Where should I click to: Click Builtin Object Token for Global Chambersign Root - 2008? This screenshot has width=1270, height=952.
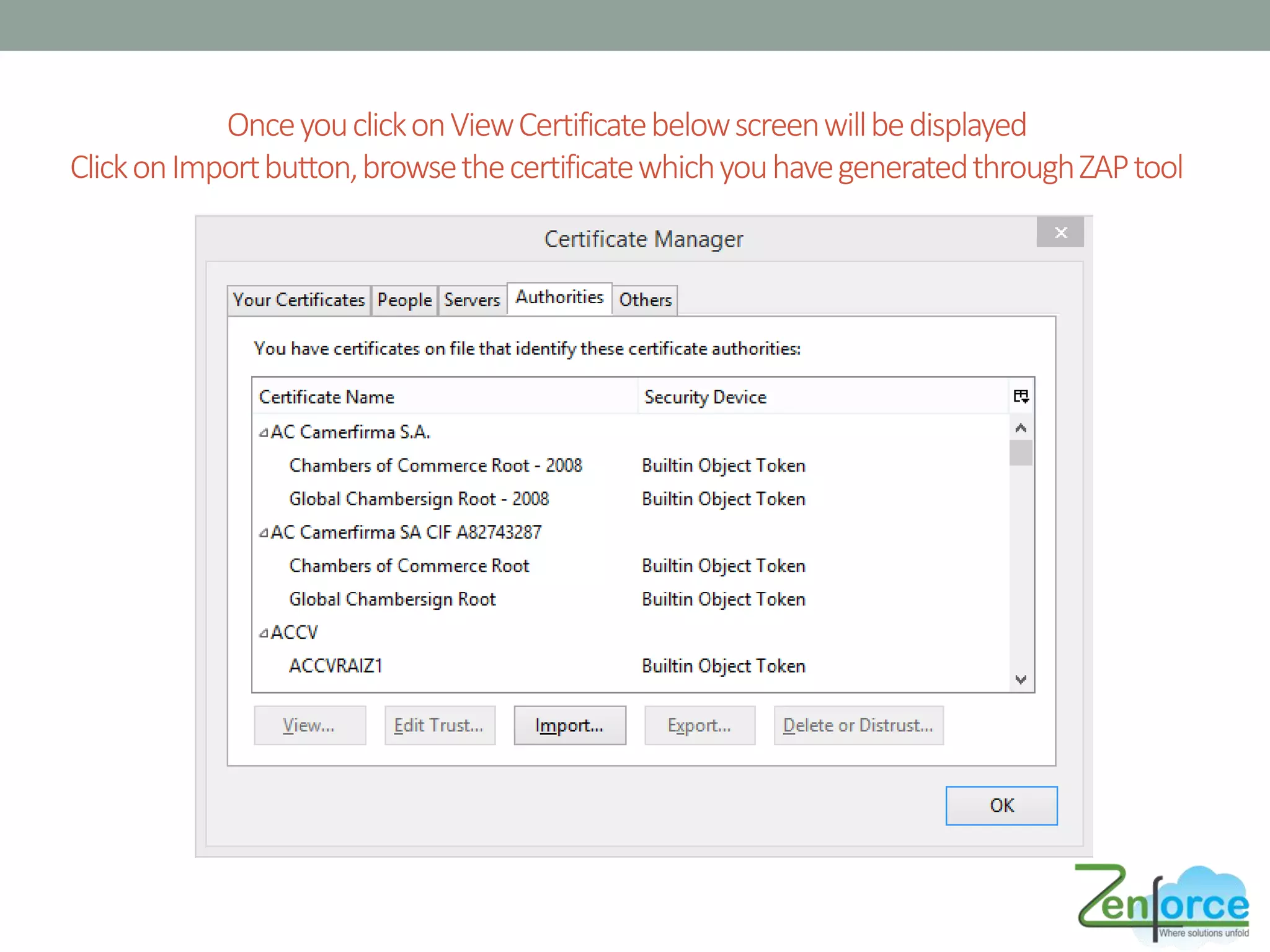click(724, 499)
